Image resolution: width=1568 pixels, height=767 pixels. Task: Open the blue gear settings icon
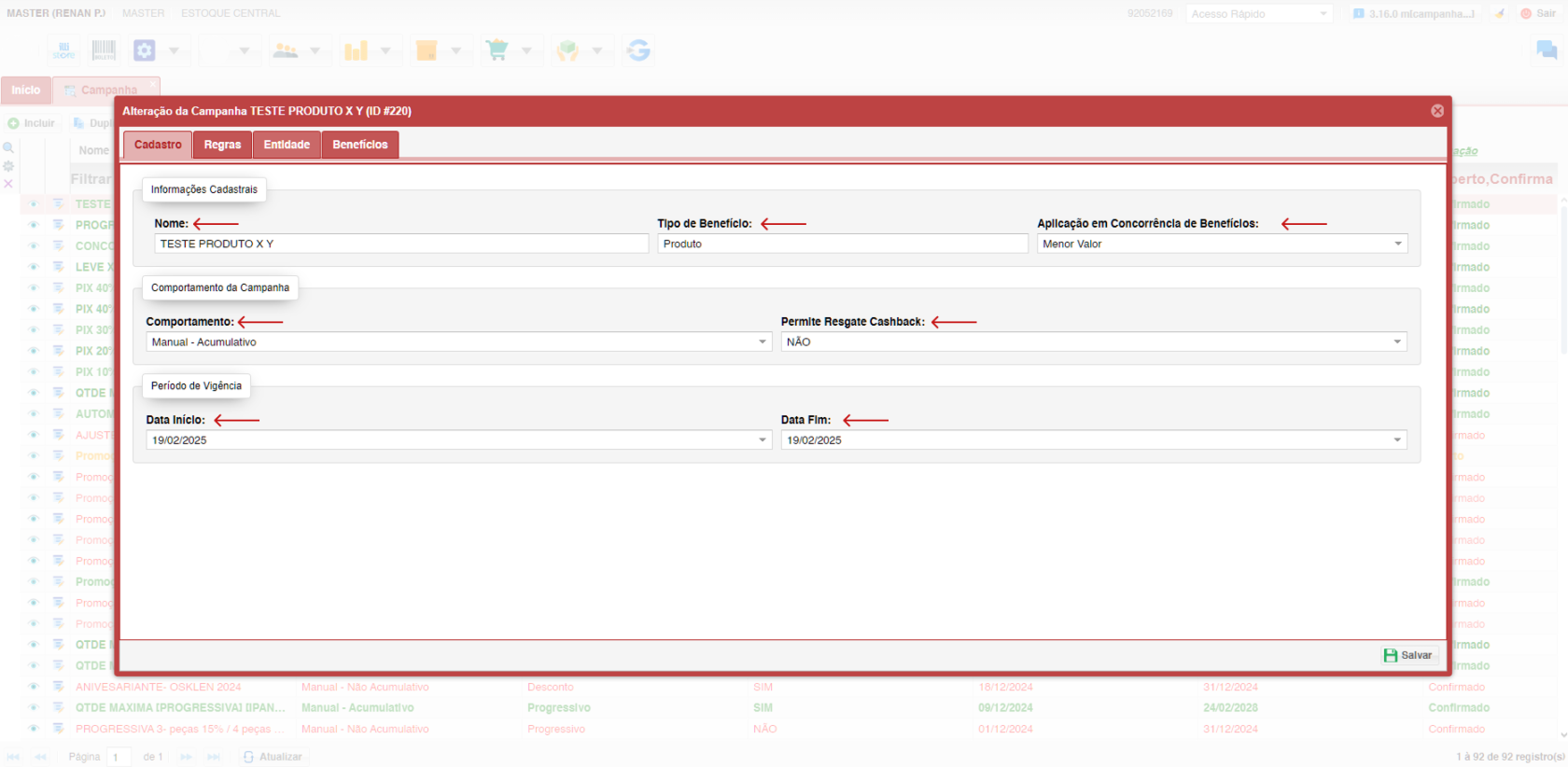tap(145, 50)
